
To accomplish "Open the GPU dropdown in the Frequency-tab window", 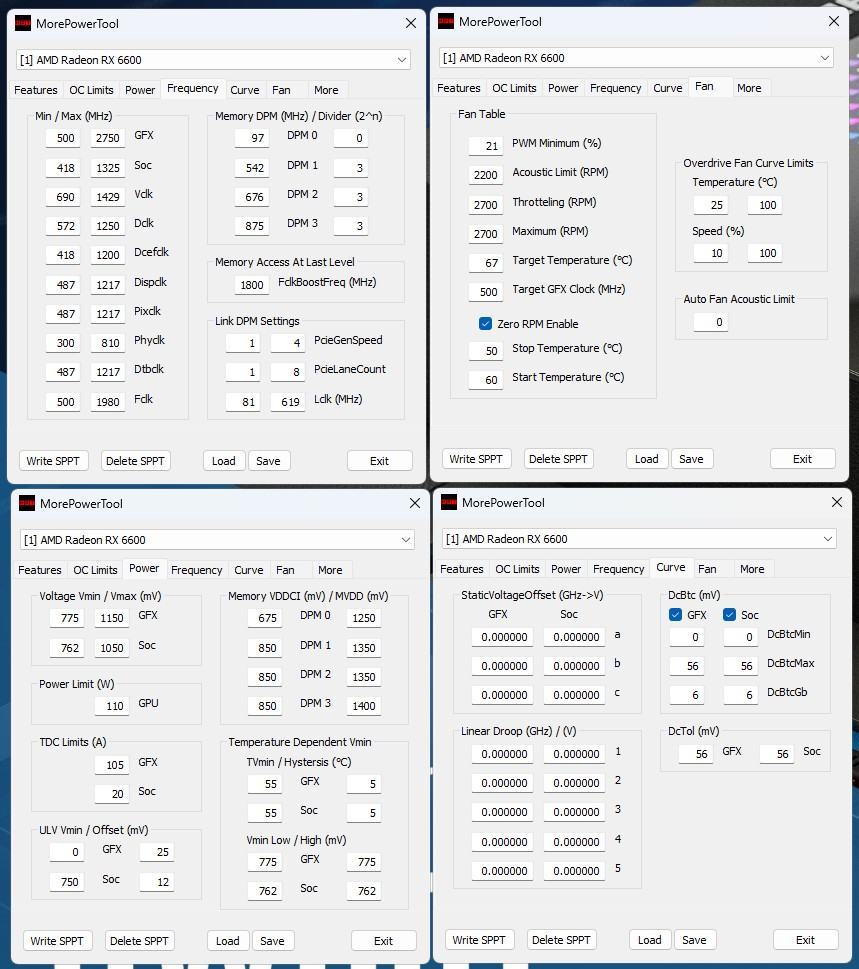I will (213, 60).
